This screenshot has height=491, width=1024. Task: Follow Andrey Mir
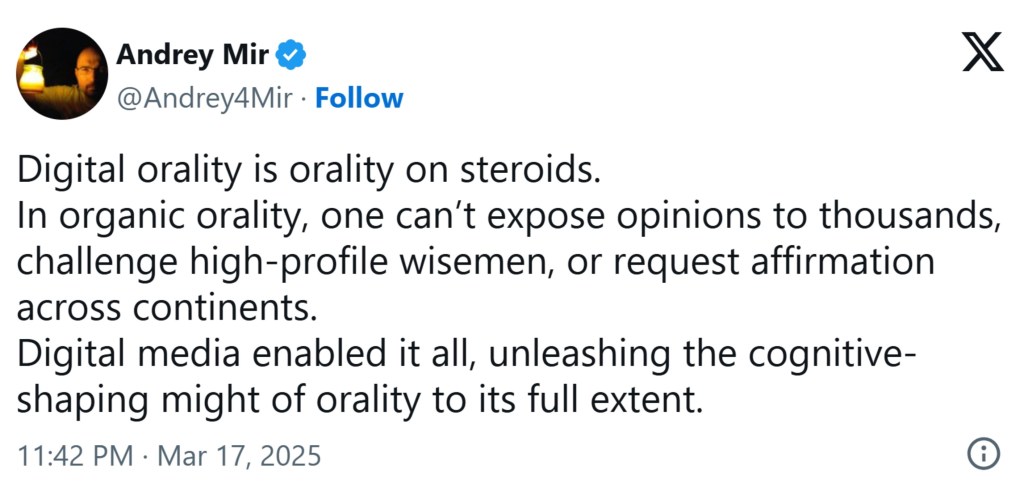click(360, 98)
